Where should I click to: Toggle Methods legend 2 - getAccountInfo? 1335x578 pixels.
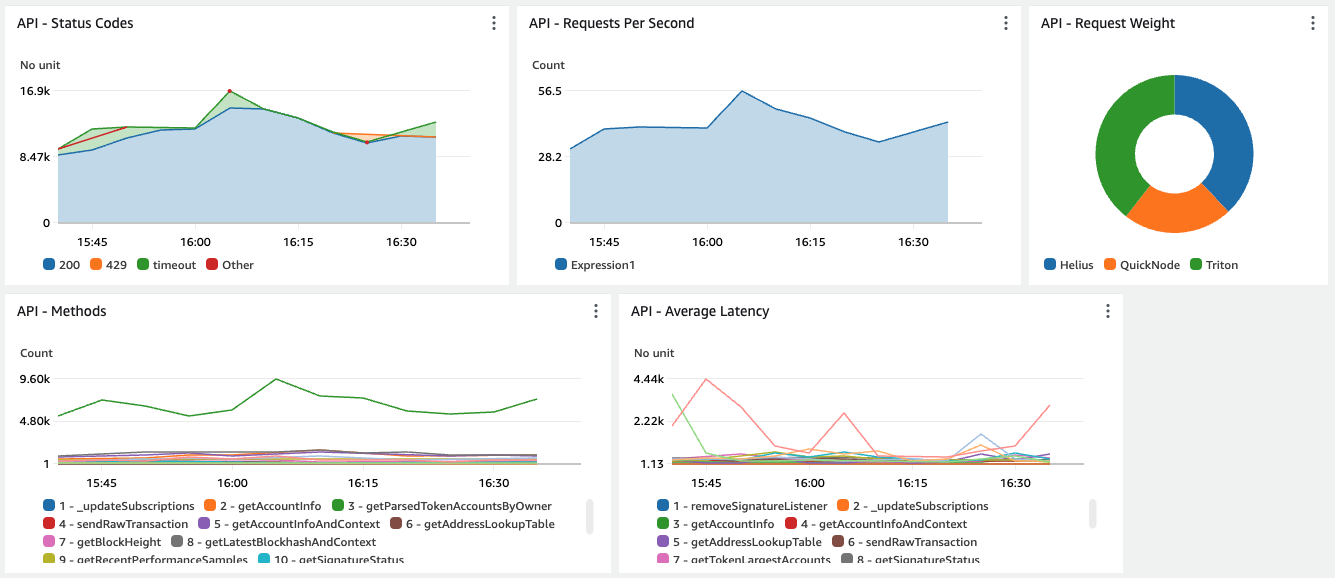coord(262,506)
